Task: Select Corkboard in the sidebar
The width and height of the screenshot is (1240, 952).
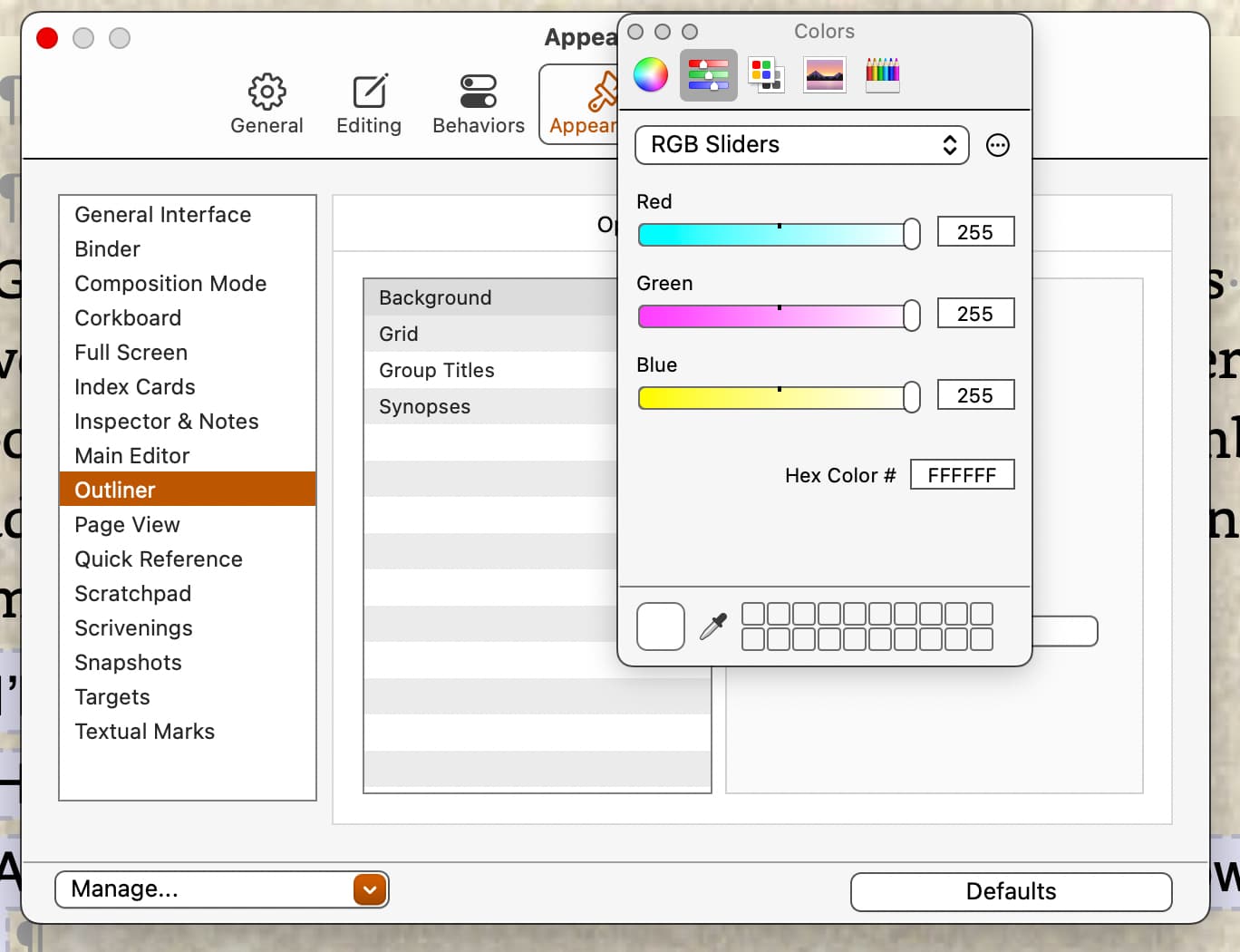Action: (188, 318)
